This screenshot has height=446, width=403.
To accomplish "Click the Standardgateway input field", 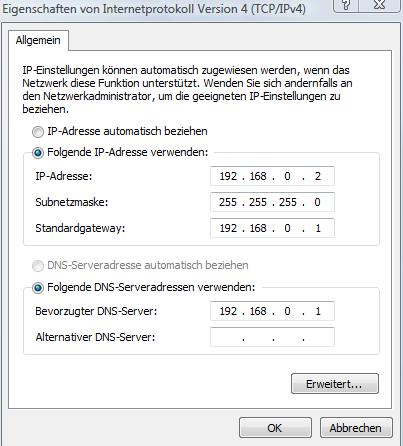I will click(272, 228).
